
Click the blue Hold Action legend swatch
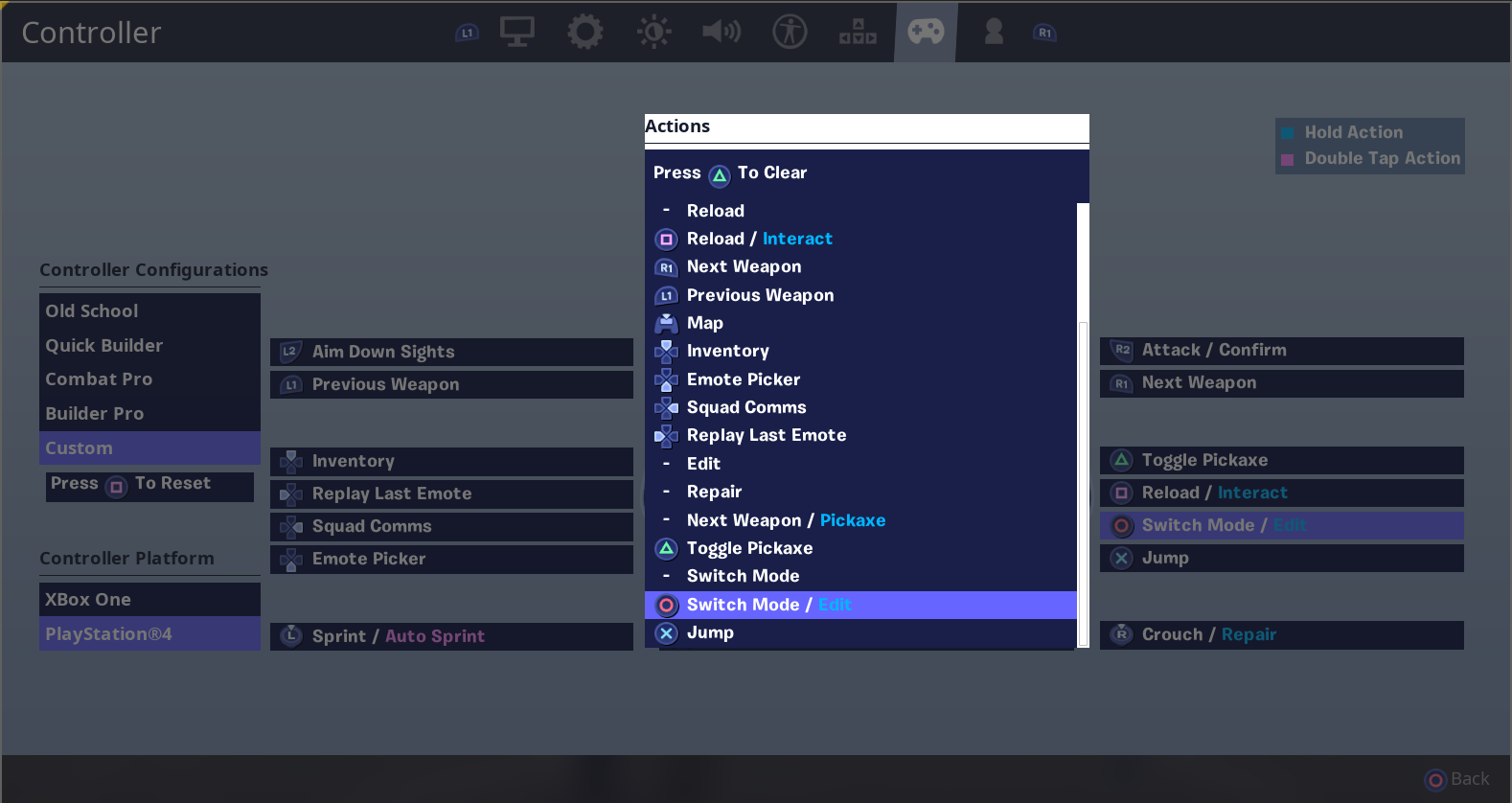click(x=1287, y=133)
